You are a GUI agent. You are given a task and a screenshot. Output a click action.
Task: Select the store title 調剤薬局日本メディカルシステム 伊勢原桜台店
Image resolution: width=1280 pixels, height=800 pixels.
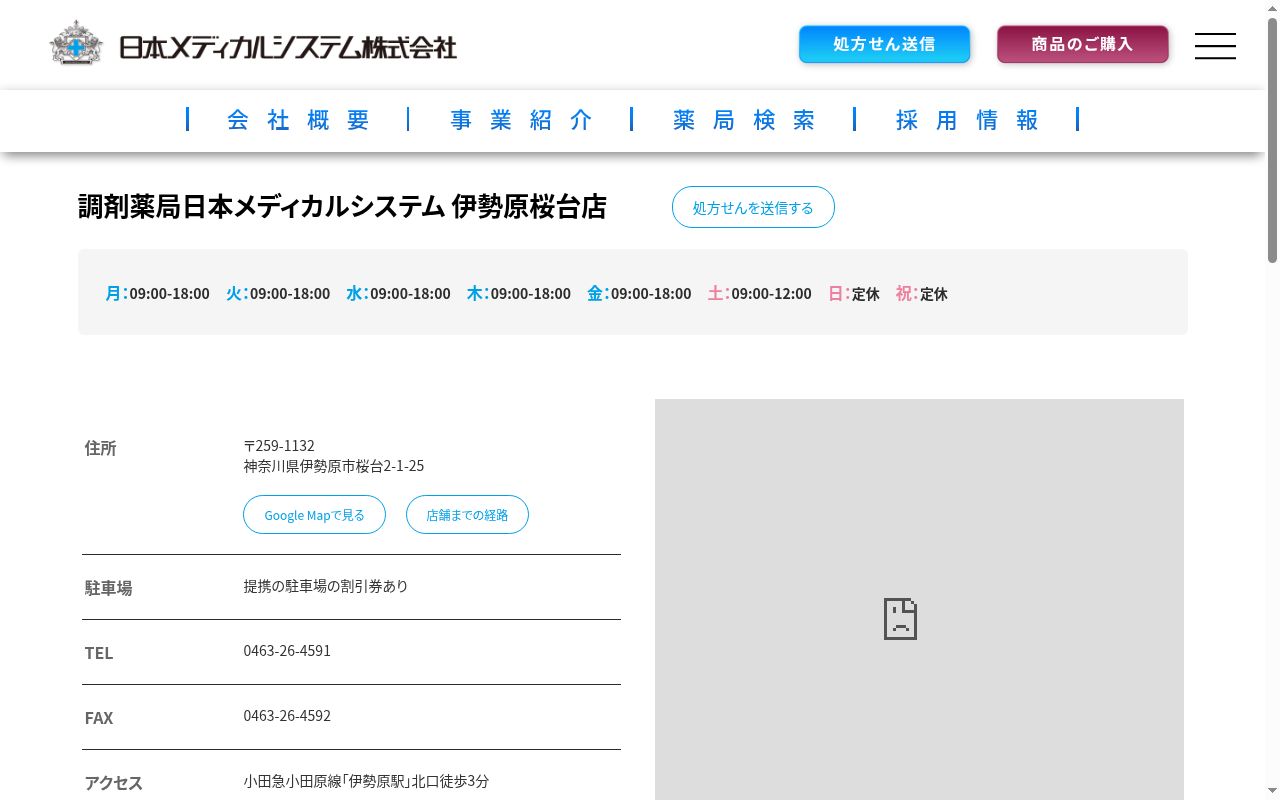point(342,207)
